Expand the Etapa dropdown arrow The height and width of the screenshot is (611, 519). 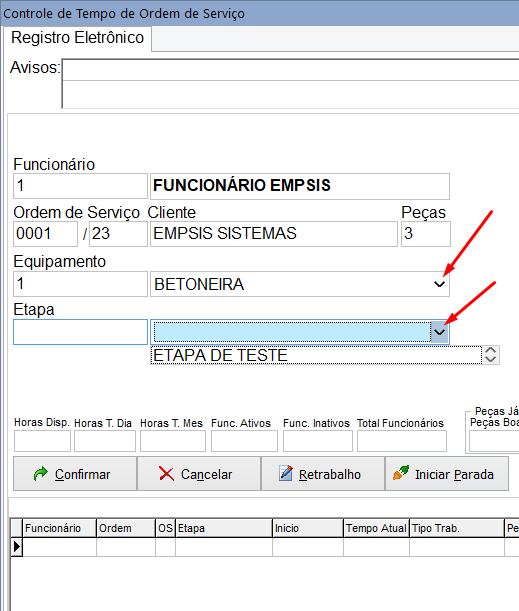pos(440,332)
